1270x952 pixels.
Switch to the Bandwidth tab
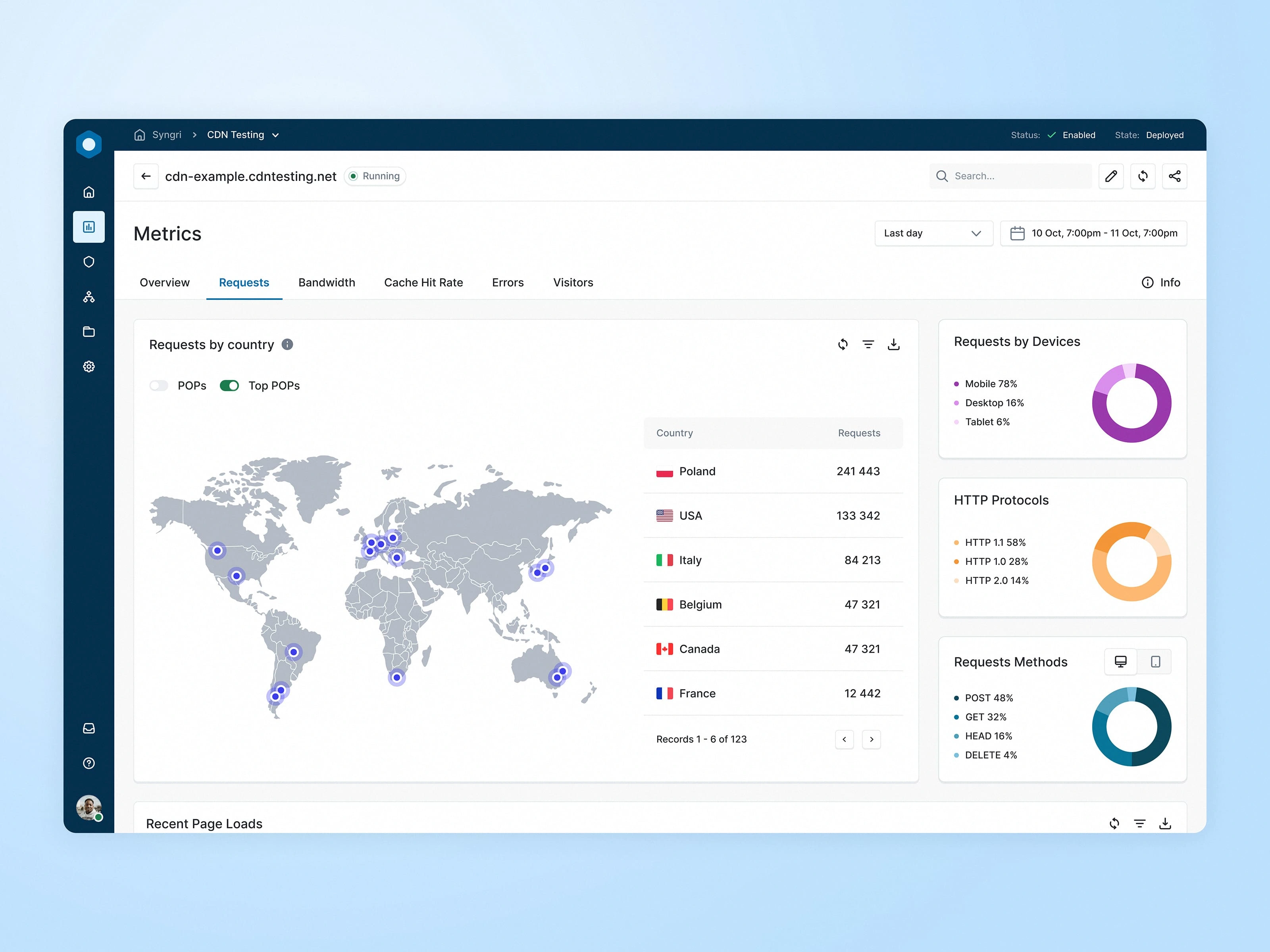click(327, 282)
